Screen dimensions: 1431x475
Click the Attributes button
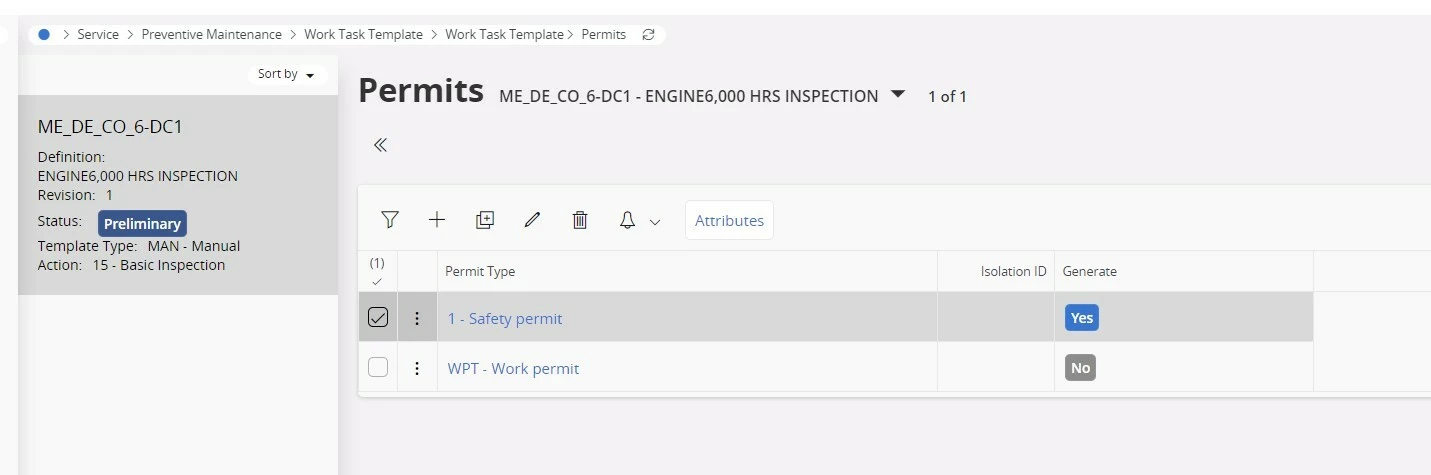729,220
